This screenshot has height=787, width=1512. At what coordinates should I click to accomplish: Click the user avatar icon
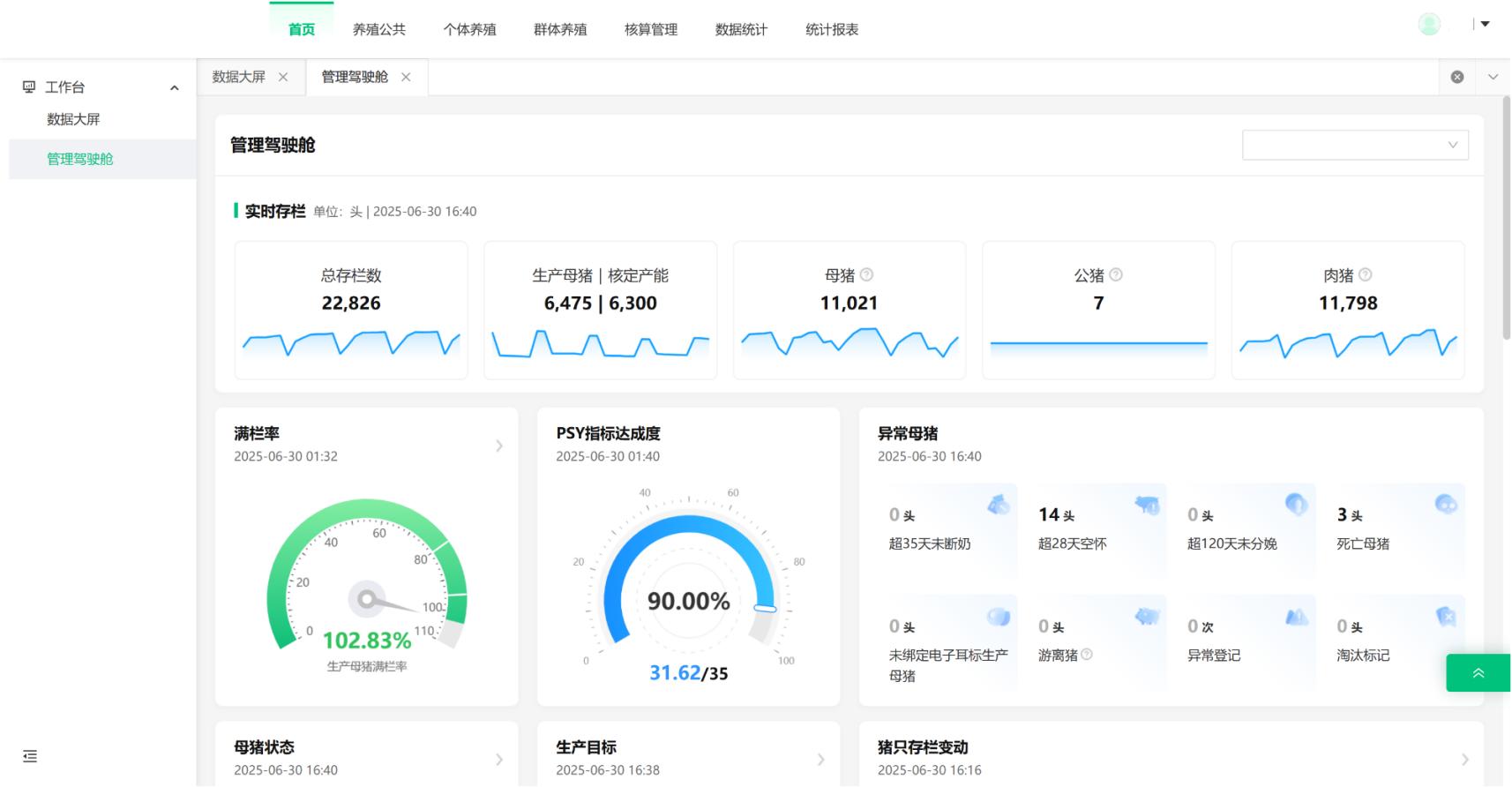(1429, 24)
